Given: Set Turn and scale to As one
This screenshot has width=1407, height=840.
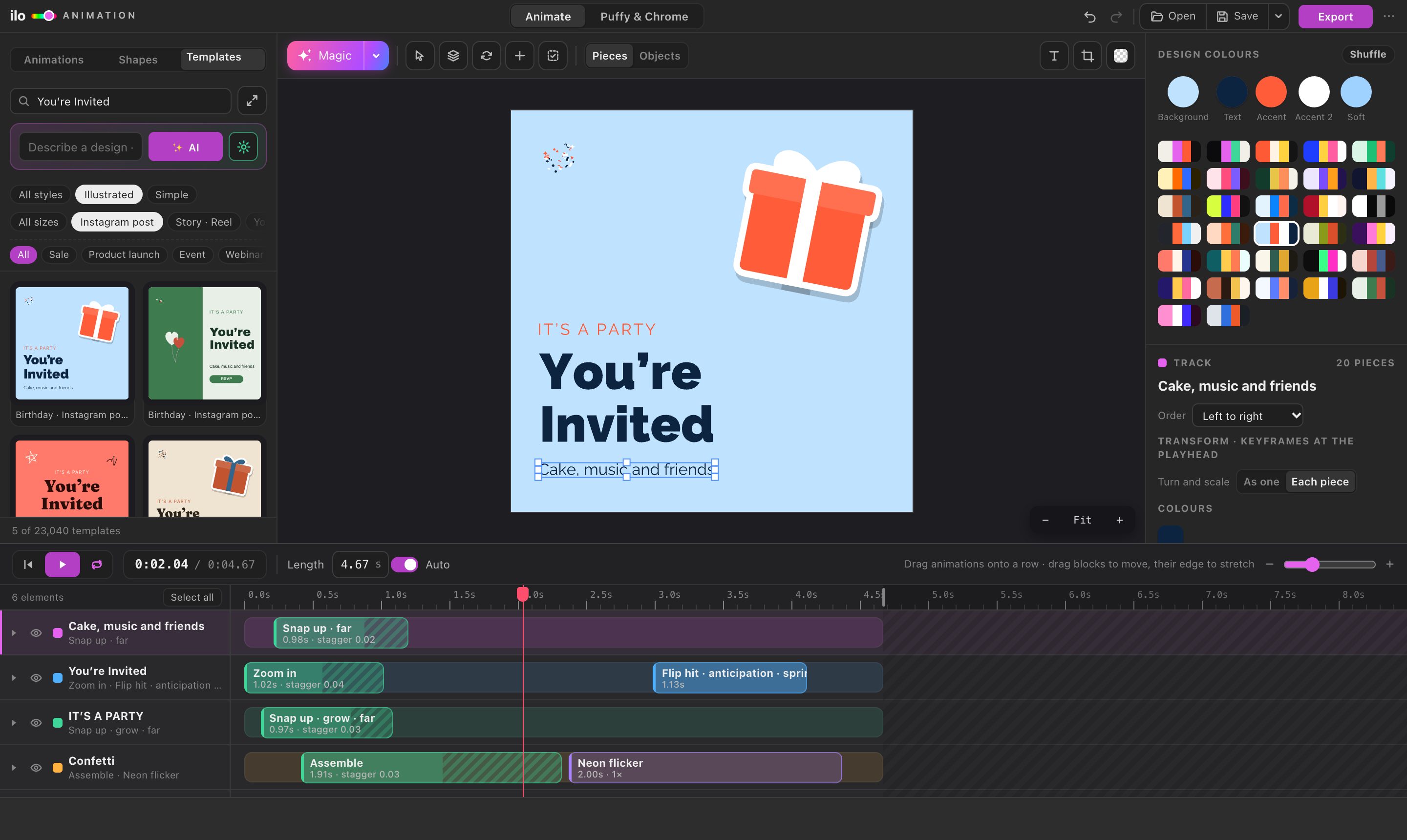Looking at the screenshot, I should point(1261,482).
